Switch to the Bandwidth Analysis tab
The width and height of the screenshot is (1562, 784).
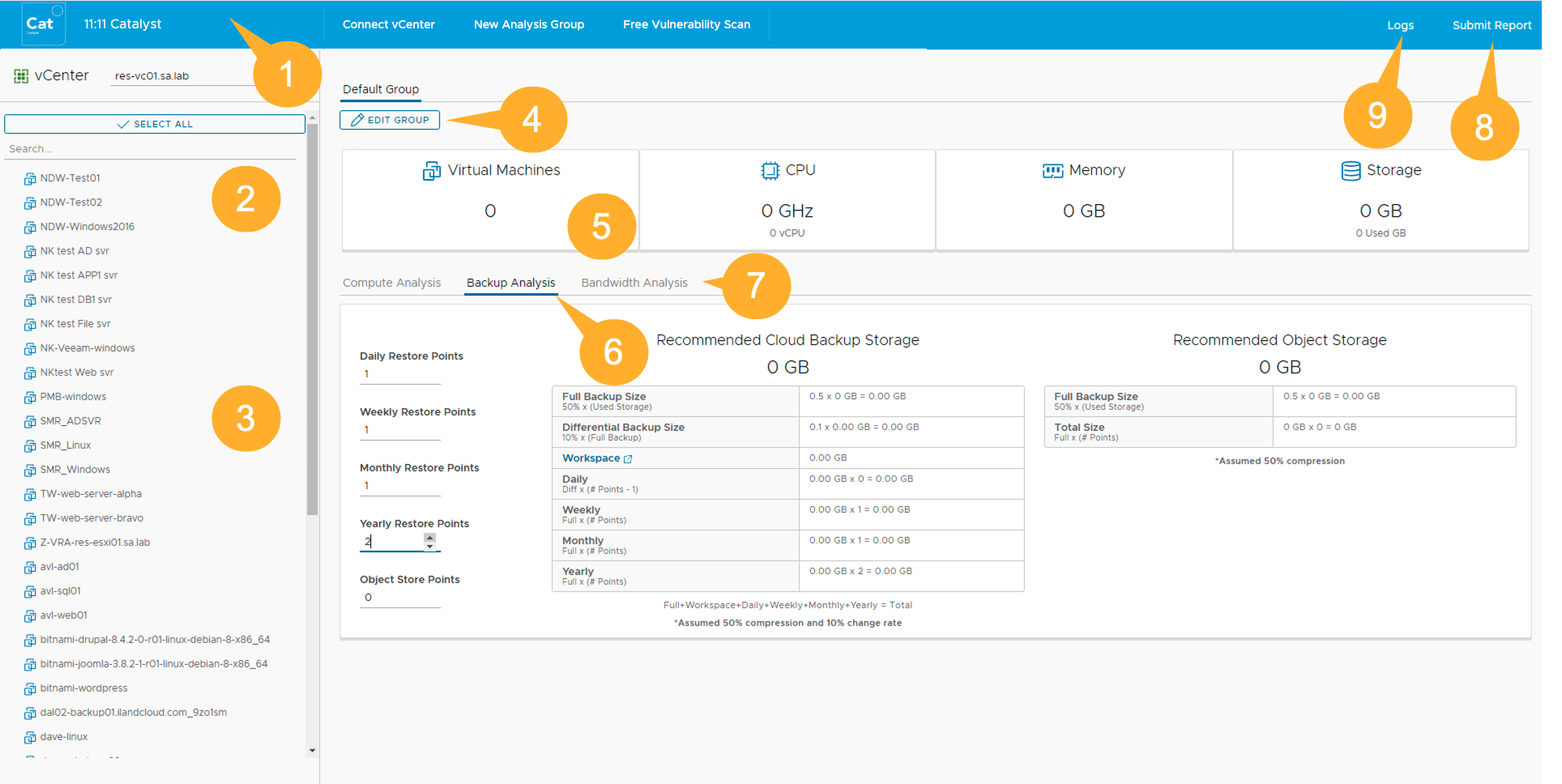pos(634,283)
